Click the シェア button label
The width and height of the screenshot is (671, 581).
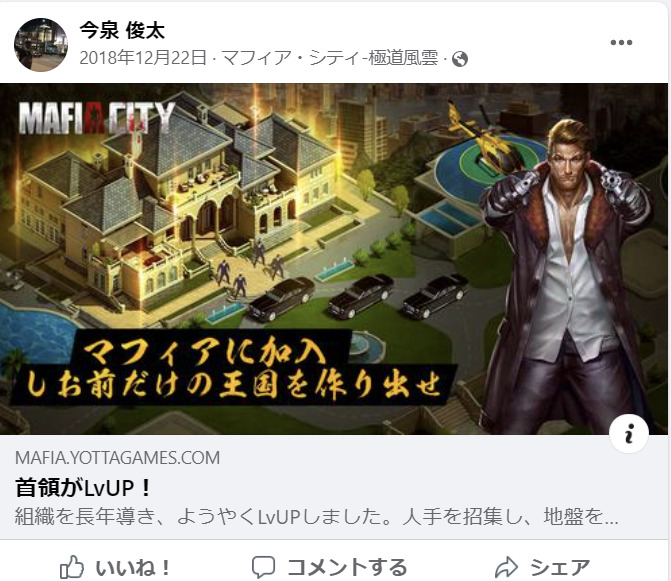coord(560,568)
